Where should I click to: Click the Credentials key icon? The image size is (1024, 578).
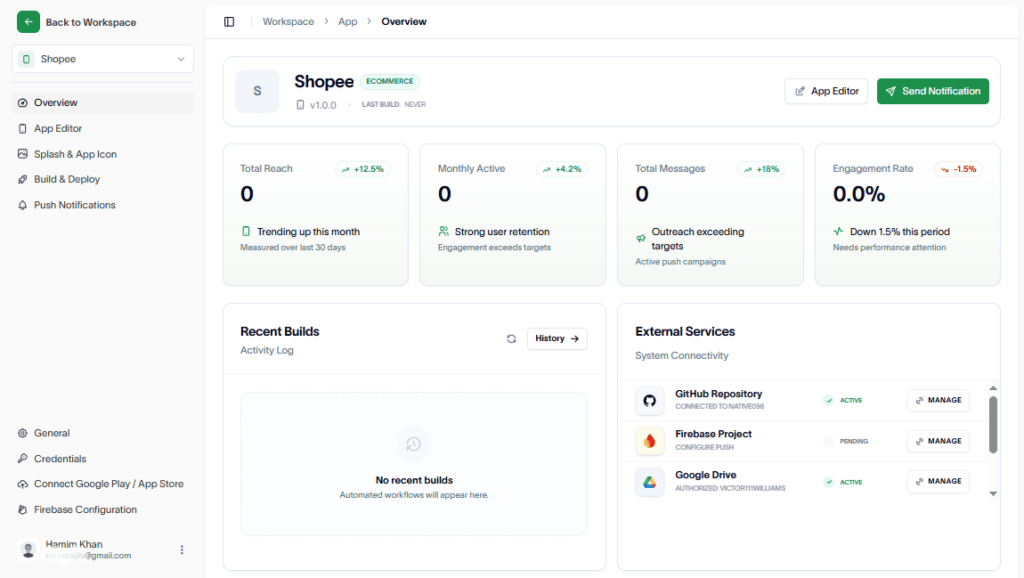tap(23, 458)
